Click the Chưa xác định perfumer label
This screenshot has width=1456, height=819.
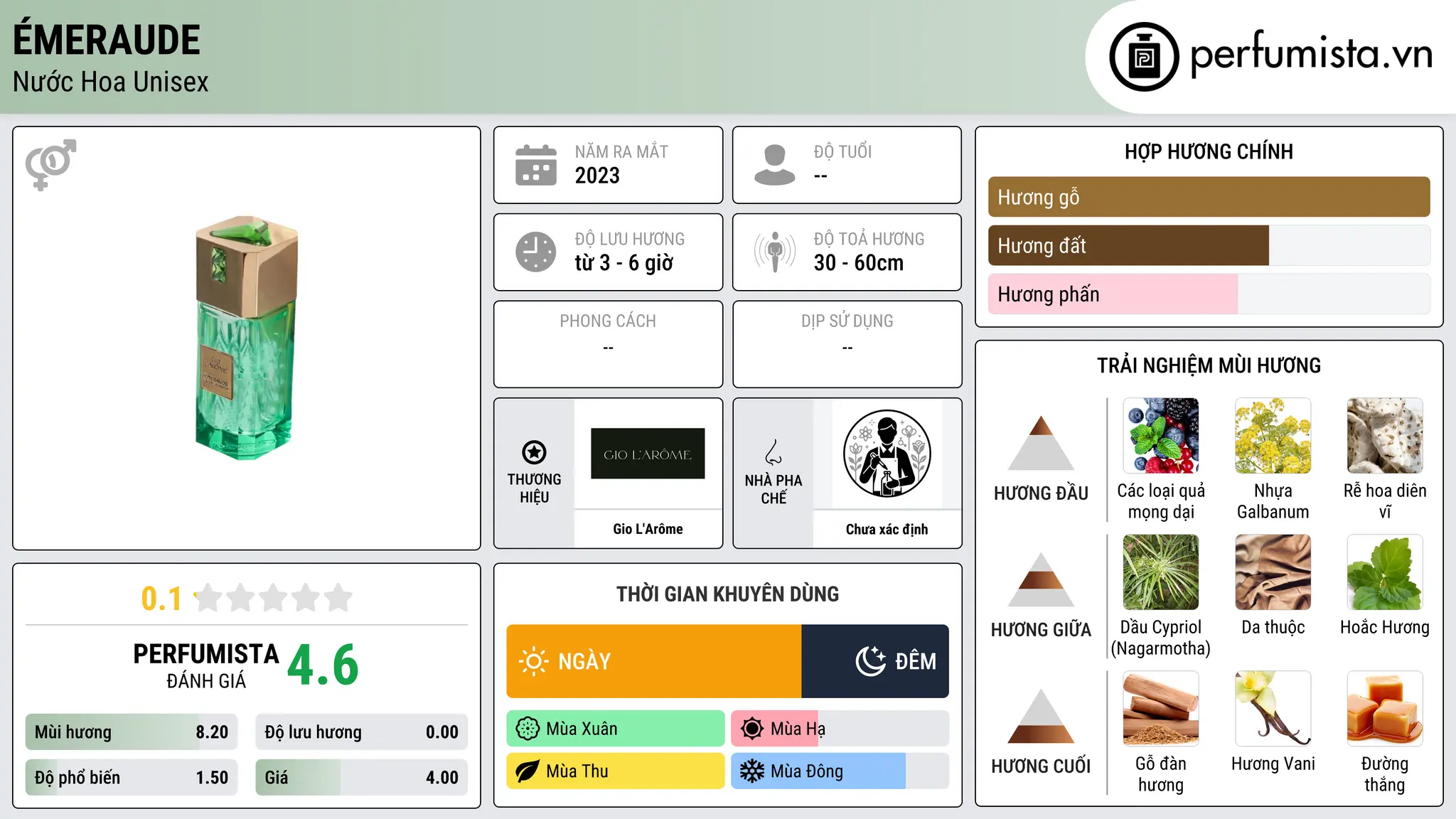[x=887, y=529]
